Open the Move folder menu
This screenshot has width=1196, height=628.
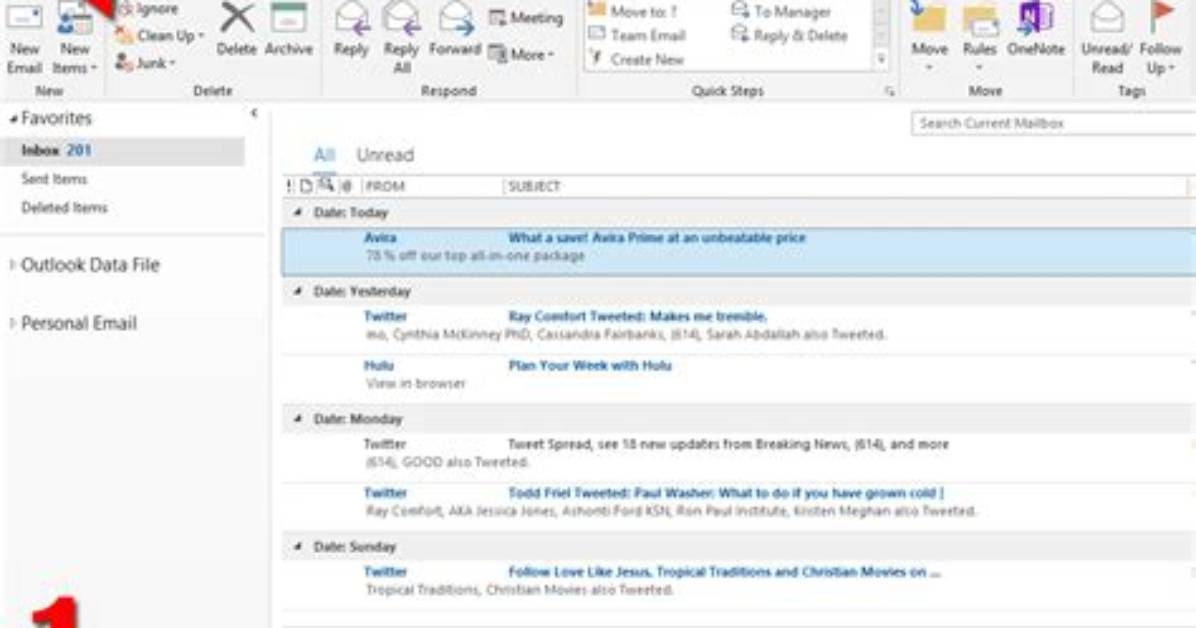pos(929,38)
